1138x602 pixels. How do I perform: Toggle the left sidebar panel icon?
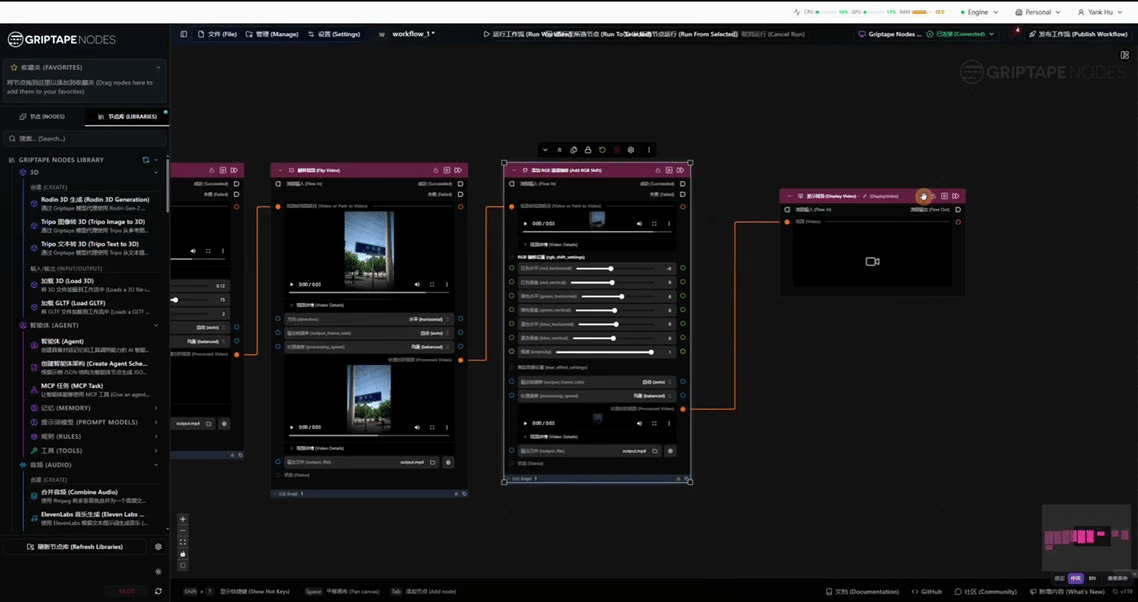coord(184,34)
